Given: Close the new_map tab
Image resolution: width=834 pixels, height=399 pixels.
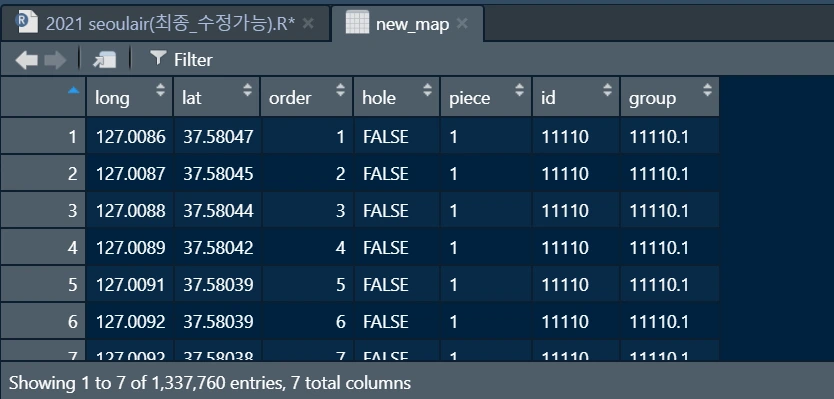Looking at the screenshot, I should coord(462,23).
